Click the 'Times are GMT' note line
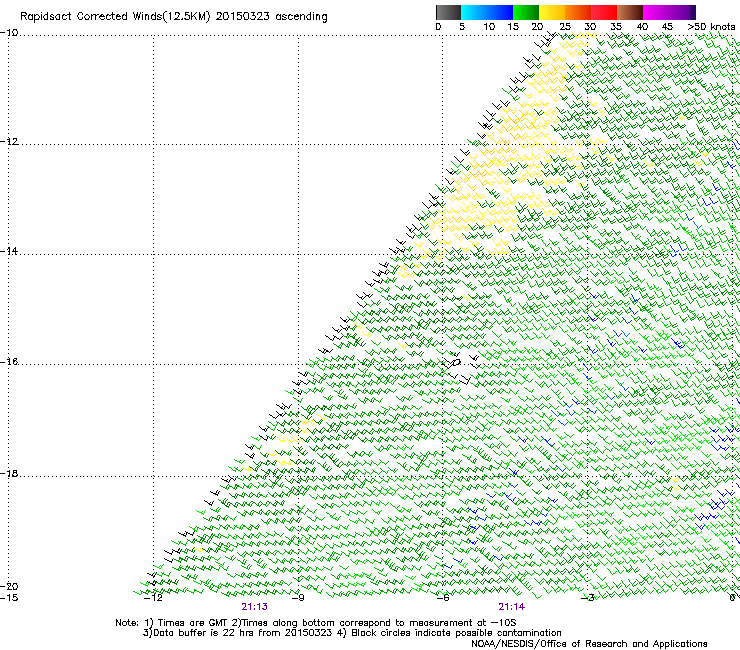Viewport: 740px width, 650px height. (x=316, y=623)
